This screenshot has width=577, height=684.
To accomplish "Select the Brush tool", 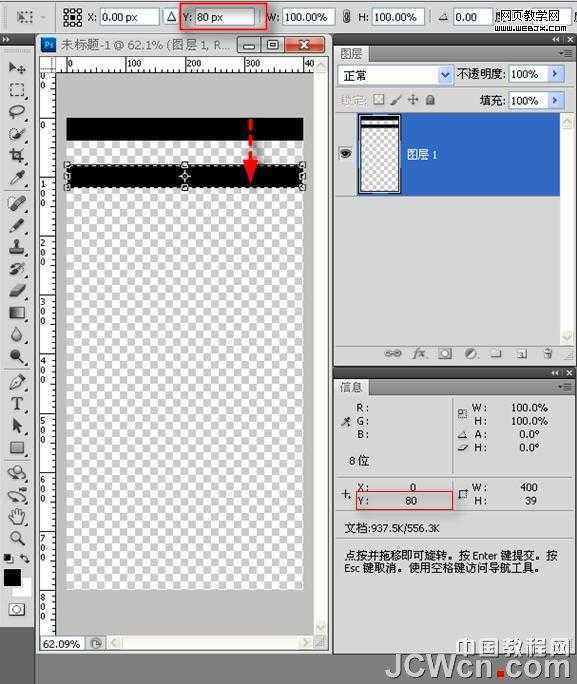I will [x=17, y=225].
